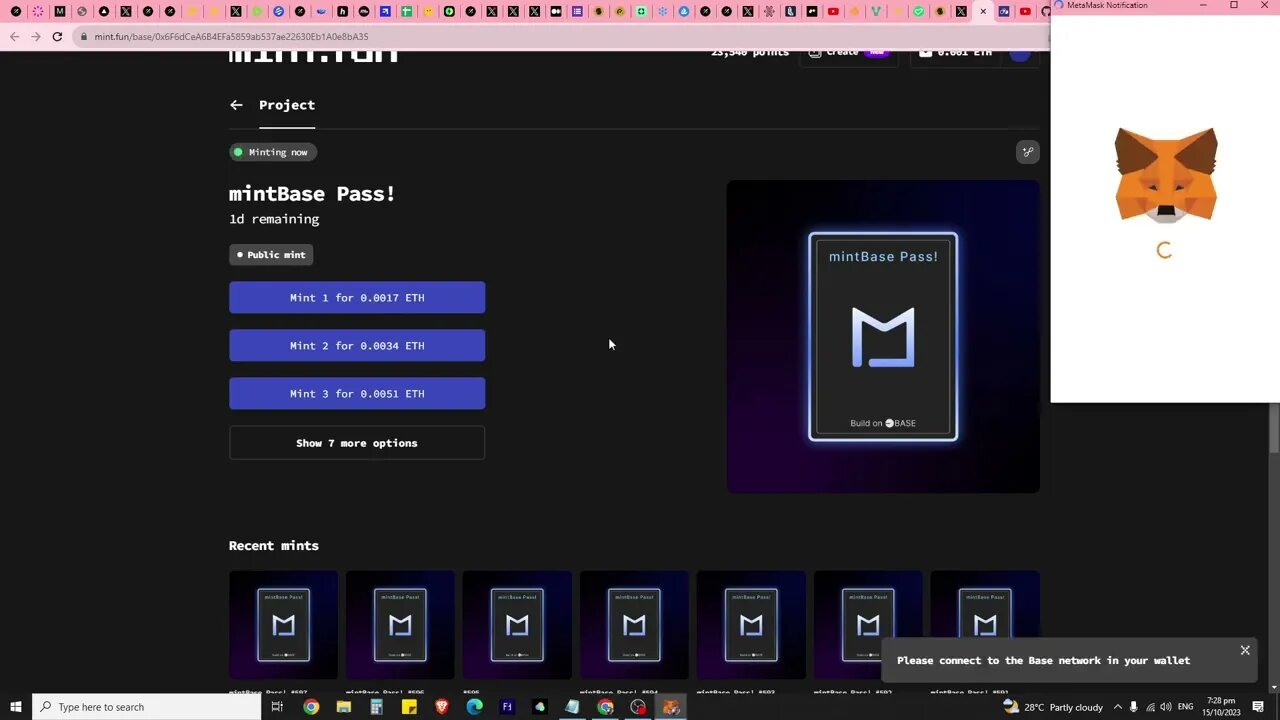Open MetaMask fox icon in taskbar
The width and height of the screenshot is (1280, 720).
[671, 707]
